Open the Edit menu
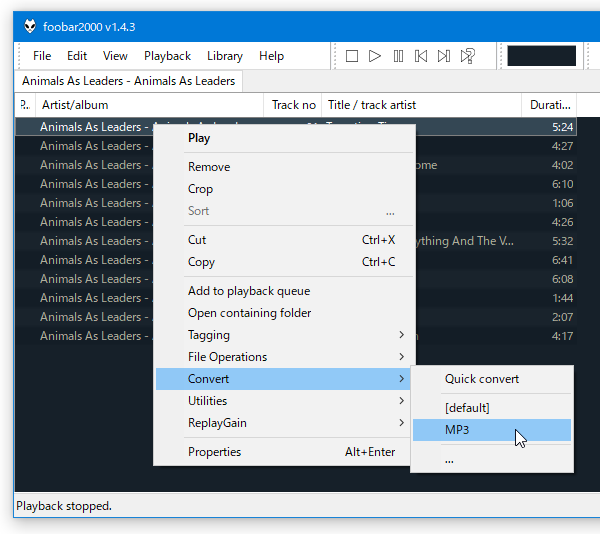The image size is (600, 534). (77, 56)
